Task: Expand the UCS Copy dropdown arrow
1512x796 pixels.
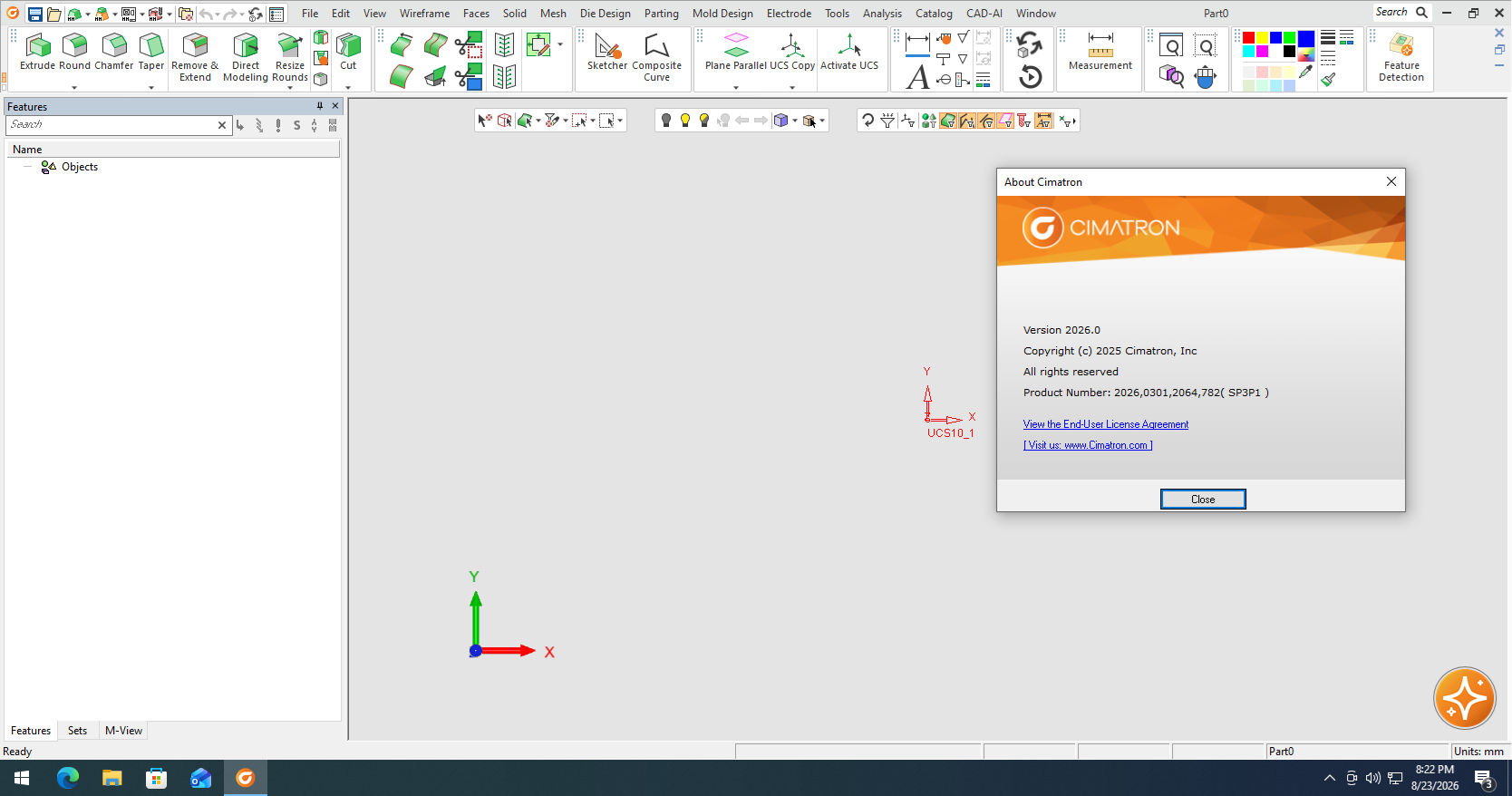Action: coord(792,87)
